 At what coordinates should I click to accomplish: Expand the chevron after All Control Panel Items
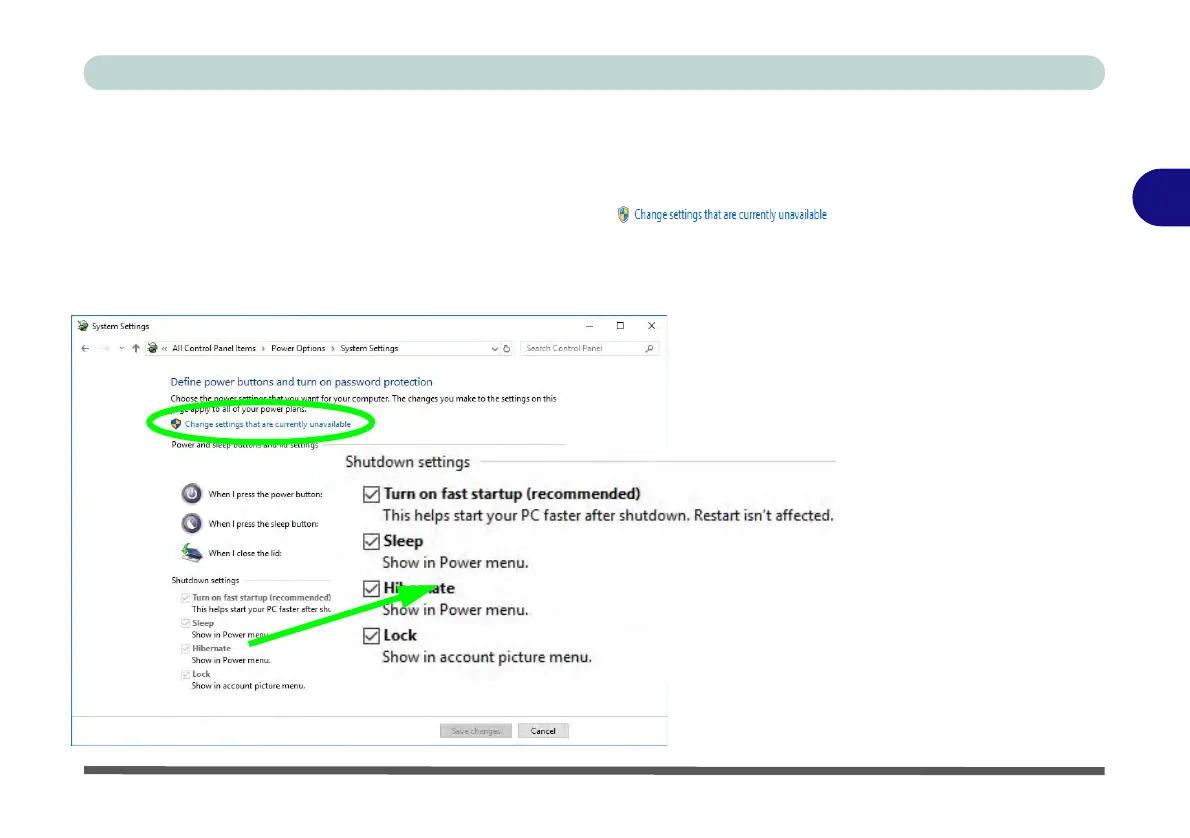[264, 349]
